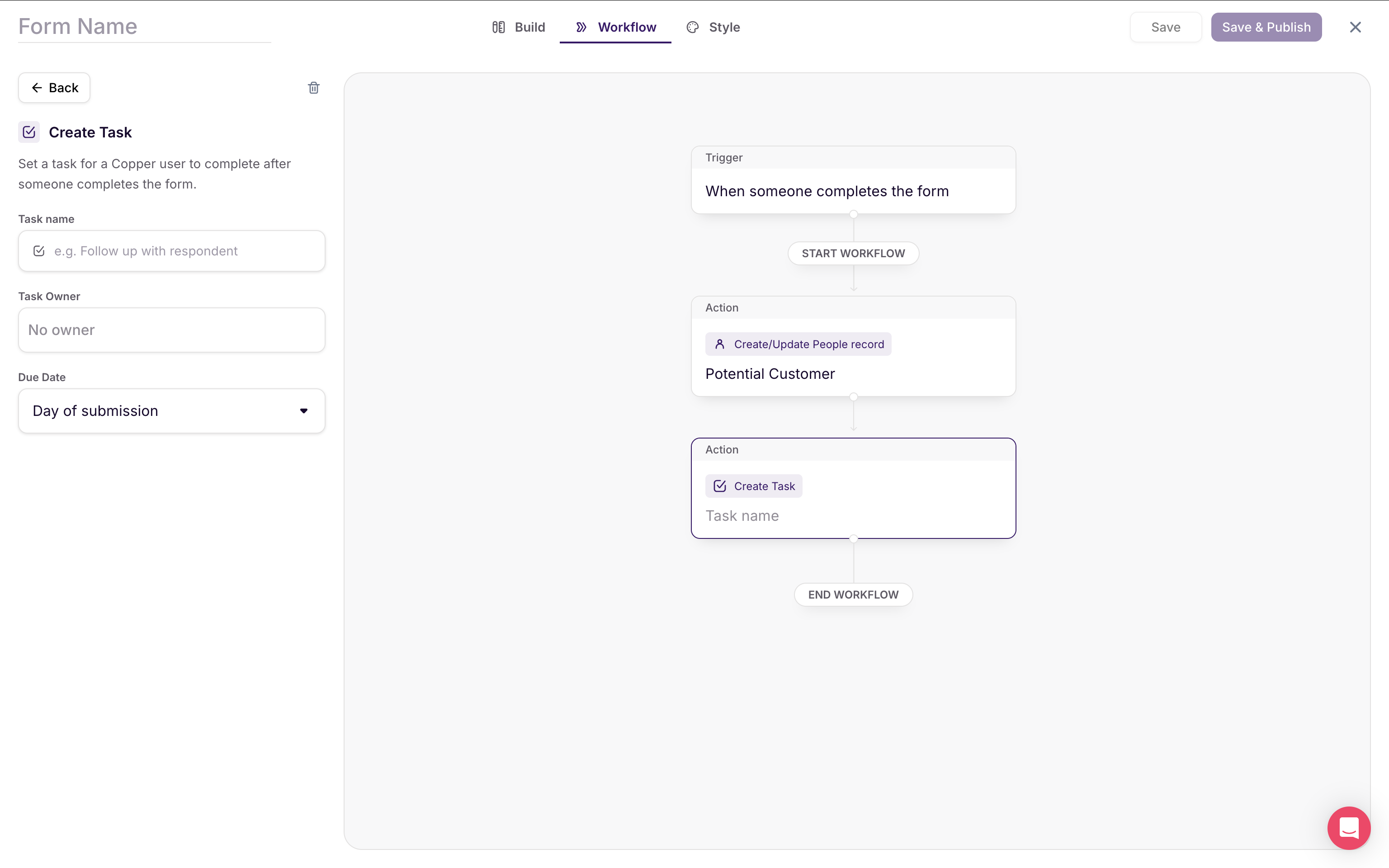The width and height of the screenshot is (1389, 868).
Task: Click the Create Task checkbox icon in sidebar header
Action: 28,132
